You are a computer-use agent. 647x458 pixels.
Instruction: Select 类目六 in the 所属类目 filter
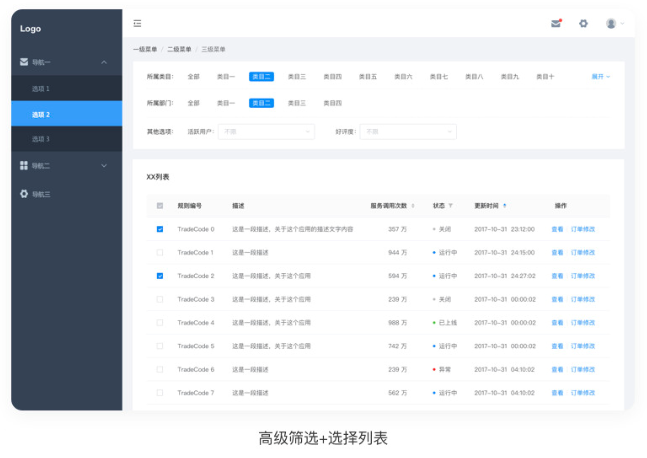[403, 76]
